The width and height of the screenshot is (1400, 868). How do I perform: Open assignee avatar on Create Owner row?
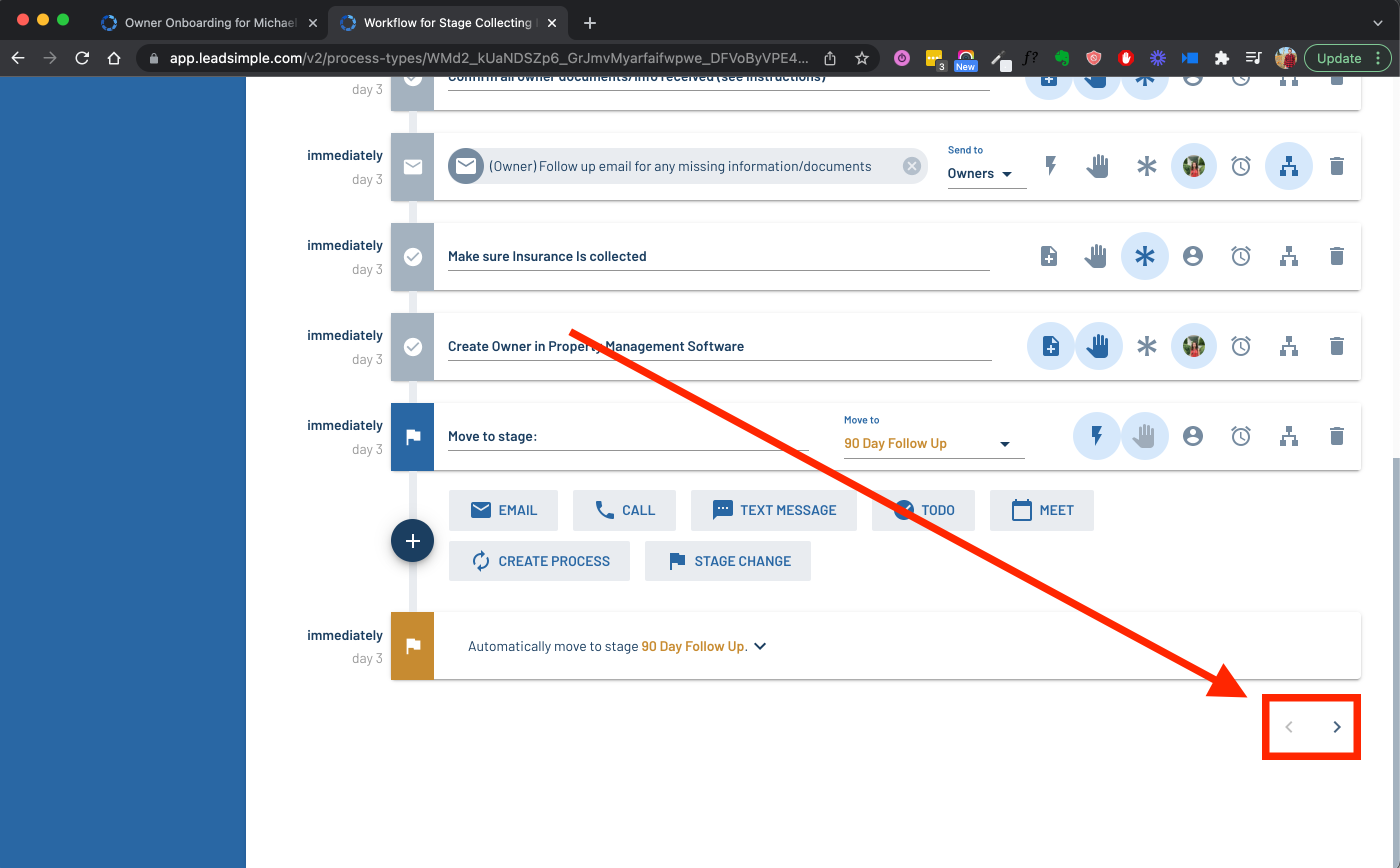(1193, 346)
